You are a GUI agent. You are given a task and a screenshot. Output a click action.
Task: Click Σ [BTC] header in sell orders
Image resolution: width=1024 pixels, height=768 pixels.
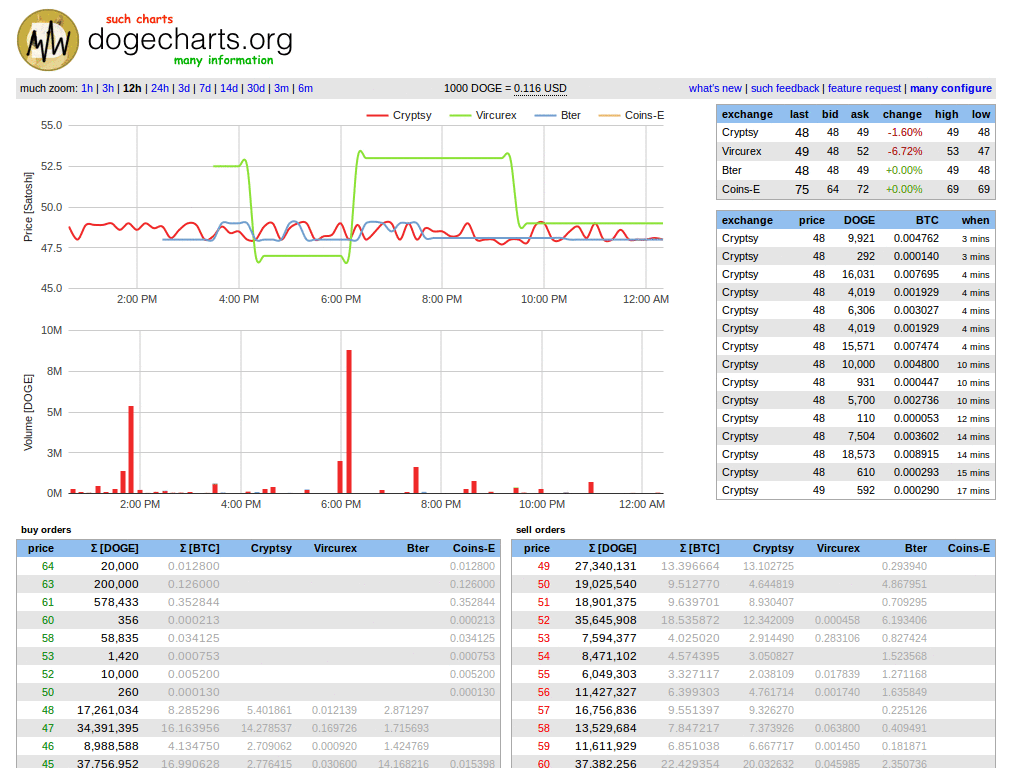pos(699,549)
